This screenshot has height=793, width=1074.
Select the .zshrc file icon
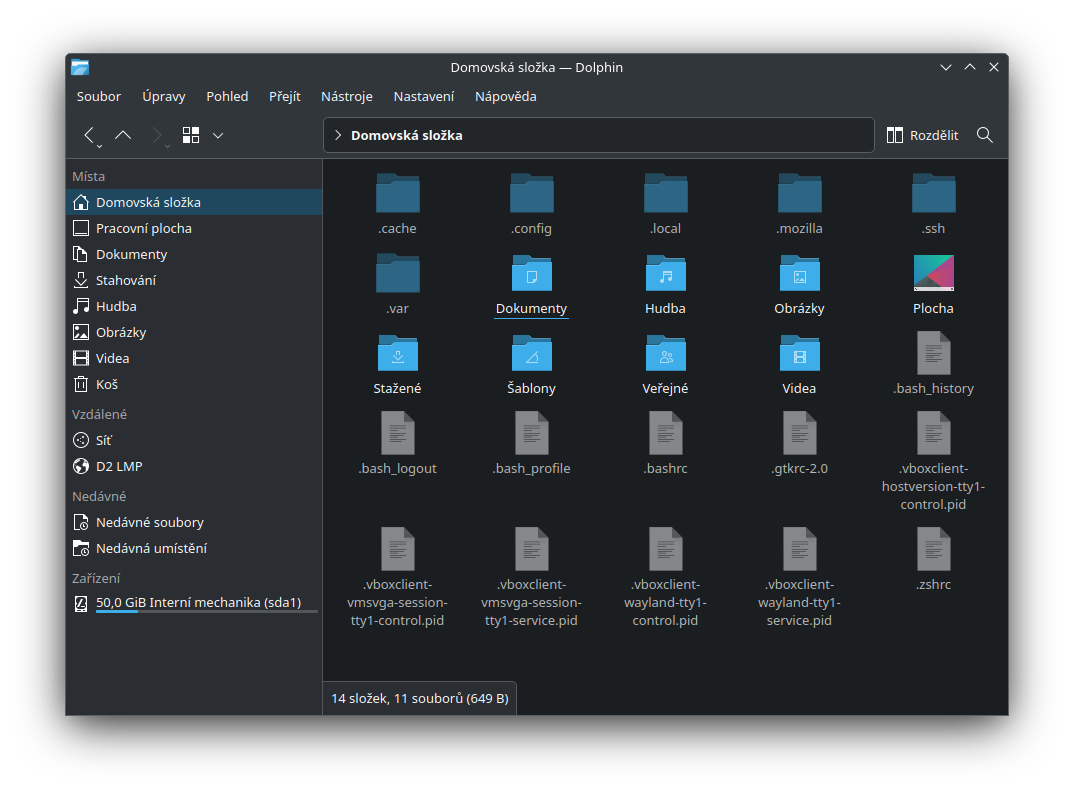[933, 550]
